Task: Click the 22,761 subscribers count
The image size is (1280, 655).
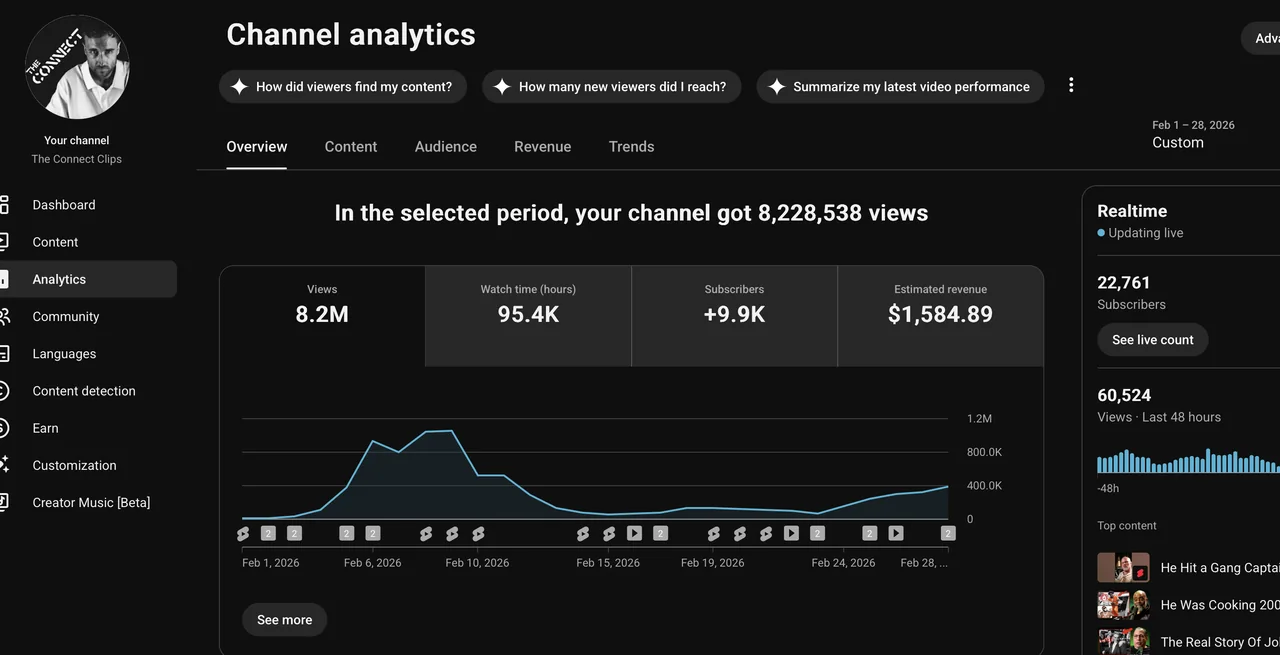Action: (x=1124, y=283)
